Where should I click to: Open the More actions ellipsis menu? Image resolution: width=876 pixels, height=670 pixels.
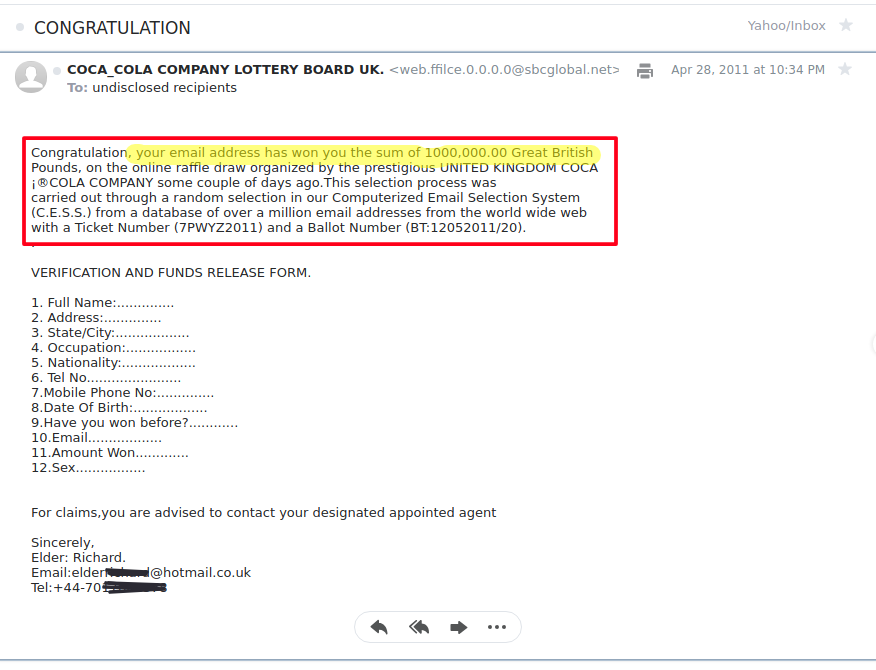497,627
